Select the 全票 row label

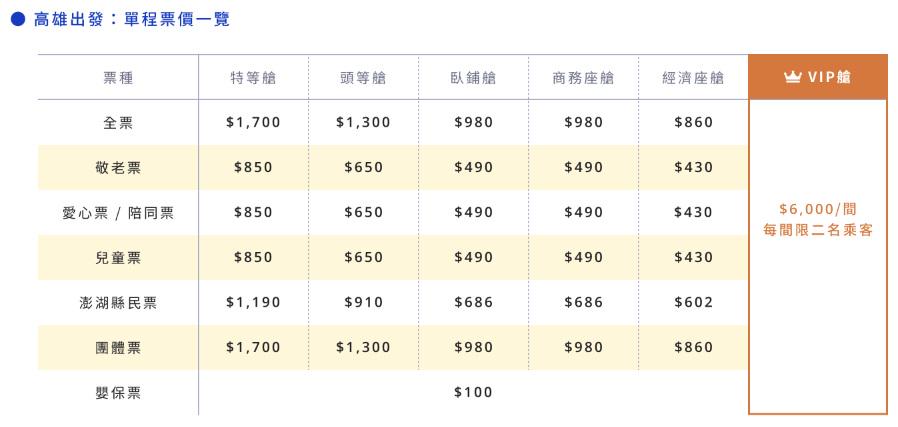pos(119,122)
